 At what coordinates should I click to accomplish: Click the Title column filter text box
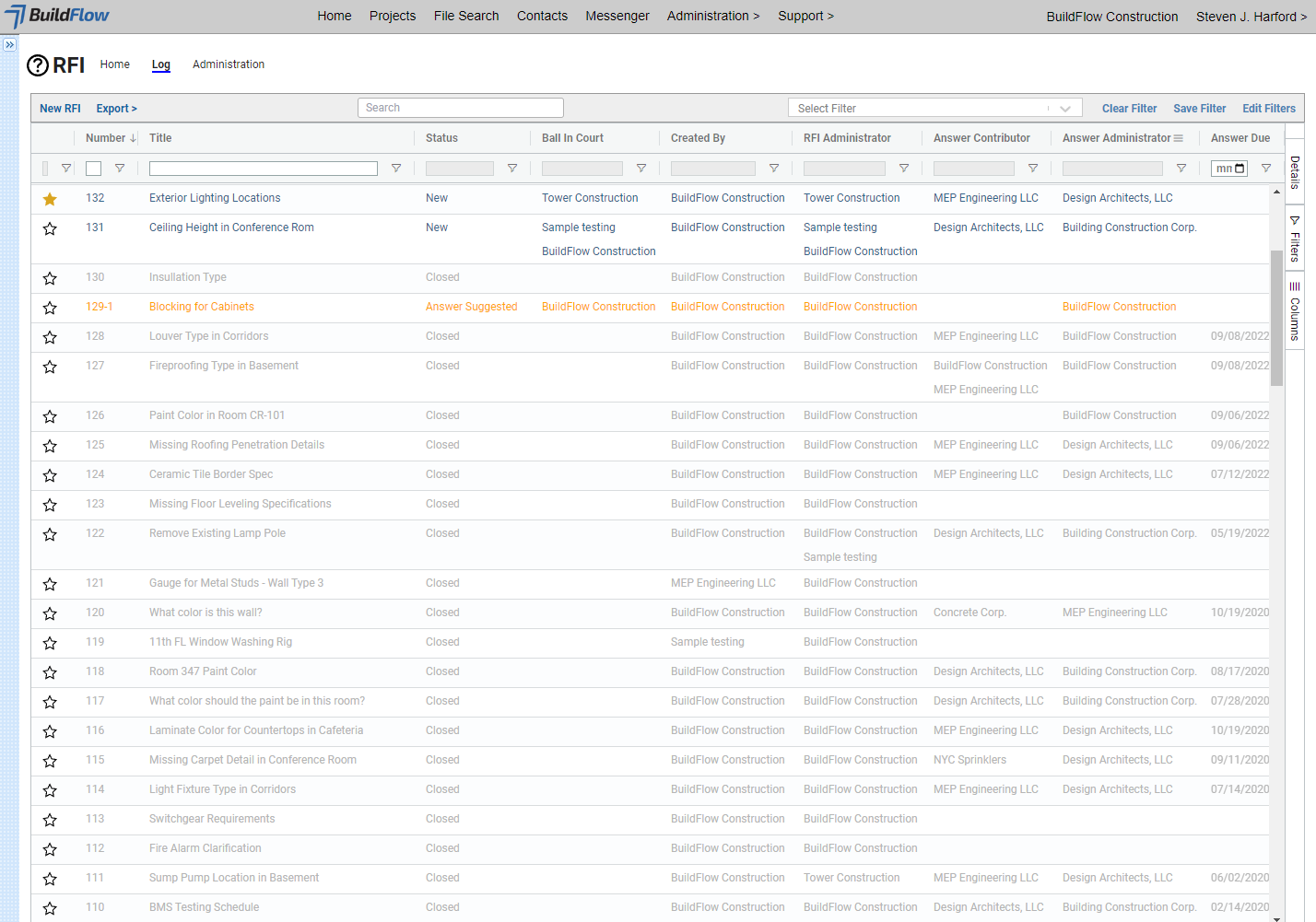click(264, 169)
